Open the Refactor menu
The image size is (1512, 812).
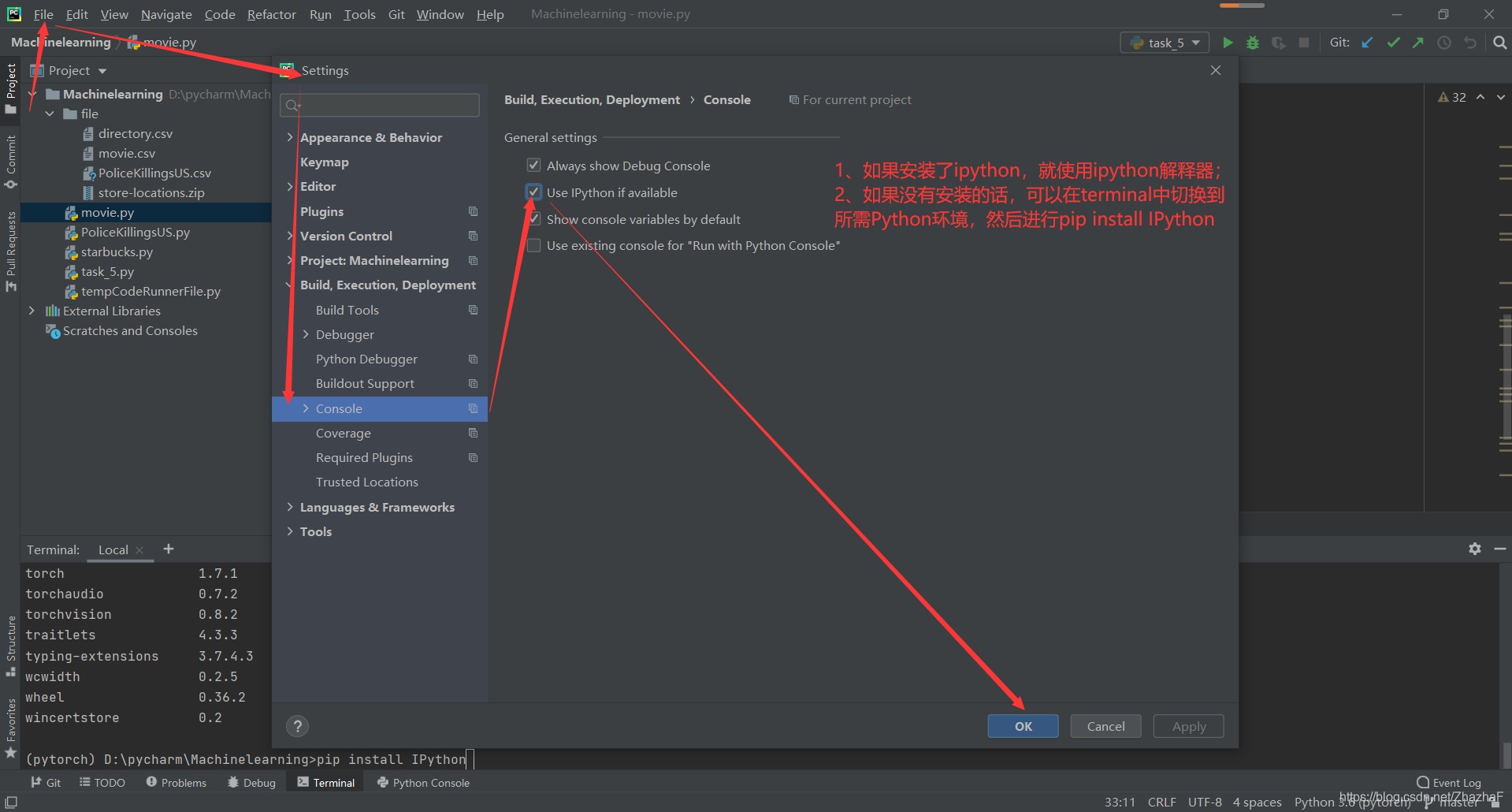[271, 14]
